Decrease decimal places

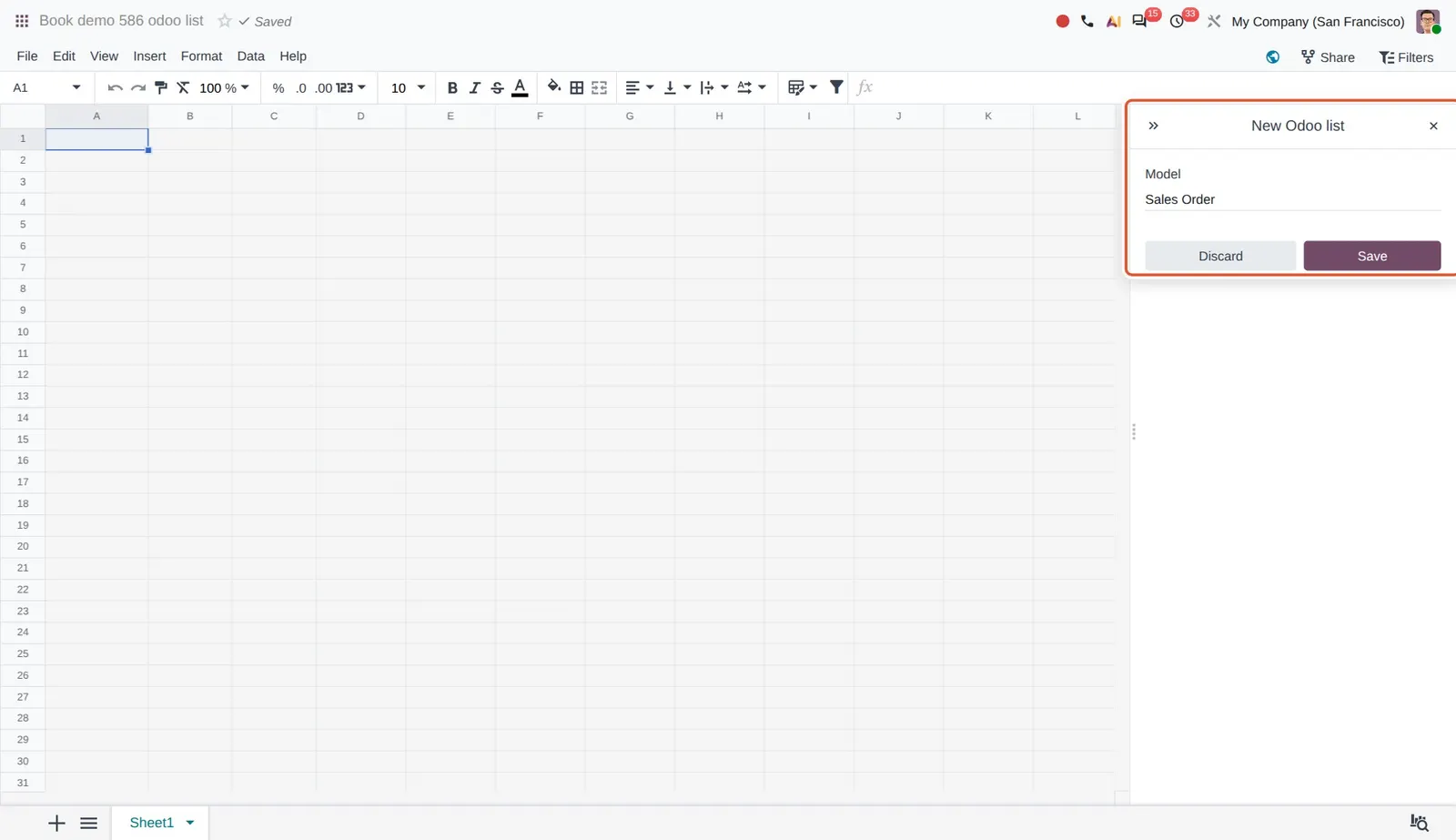click(x=301, y=88)
